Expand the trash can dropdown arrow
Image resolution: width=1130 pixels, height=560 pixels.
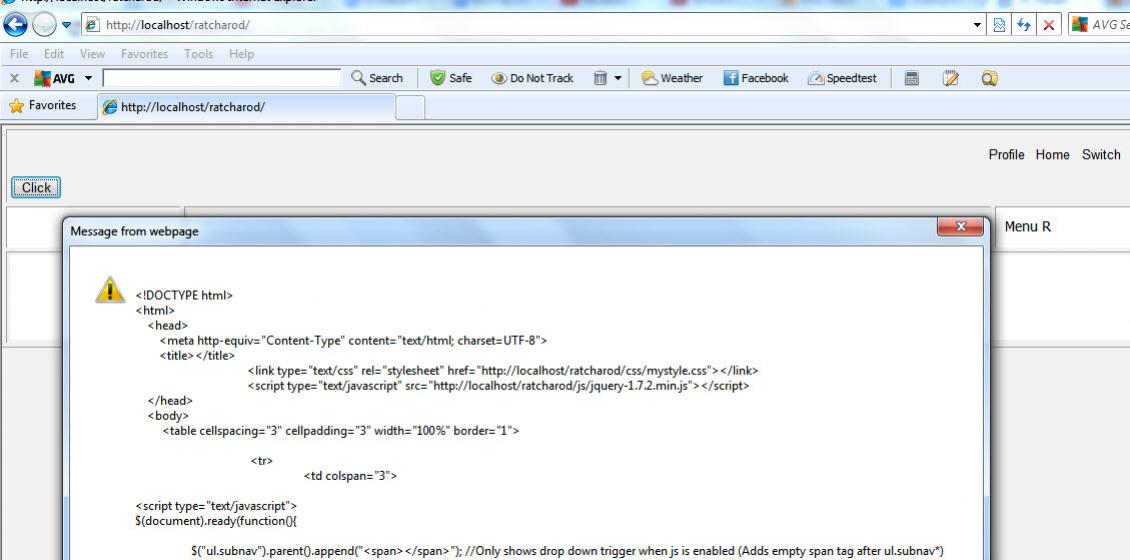[618, 78]
